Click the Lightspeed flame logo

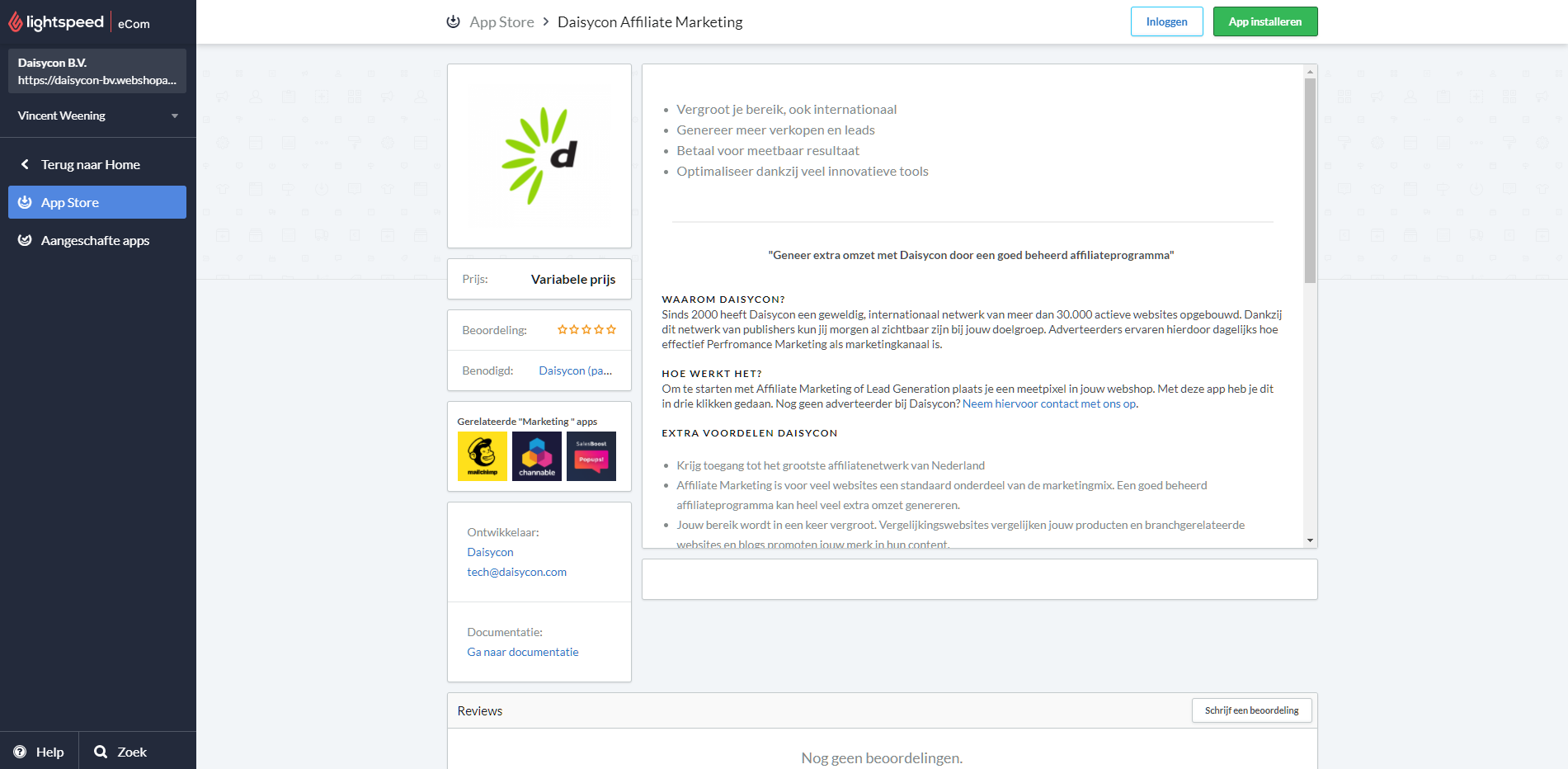[16, 22]
